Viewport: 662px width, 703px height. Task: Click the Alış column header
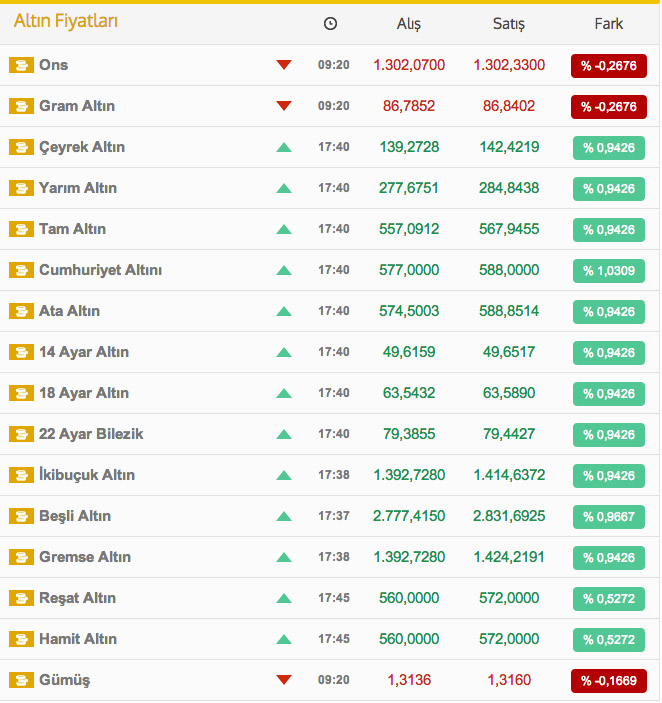click(x=409, y=24)
